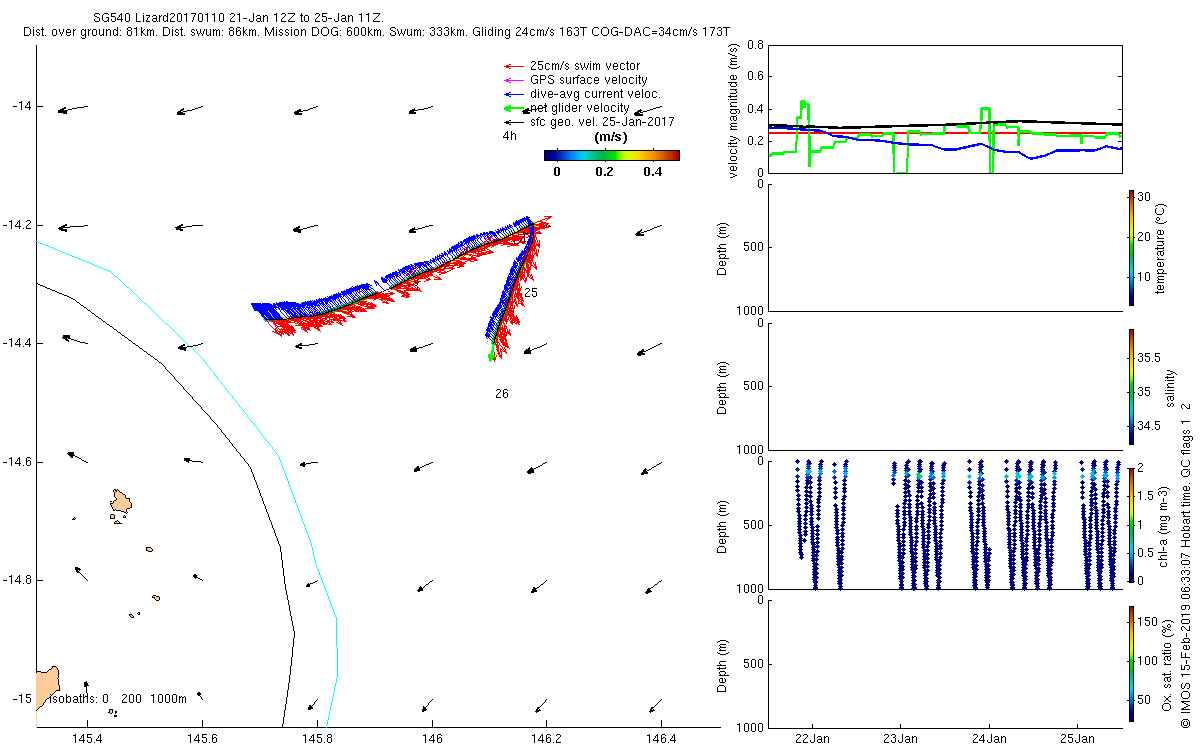Click the chl-a colorbar

(x=1131, y=525)
